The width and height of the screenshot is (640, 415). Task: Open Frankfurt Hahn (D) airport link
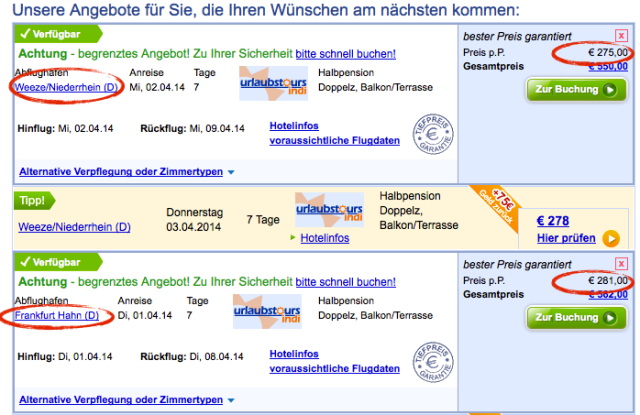(57, 315)
